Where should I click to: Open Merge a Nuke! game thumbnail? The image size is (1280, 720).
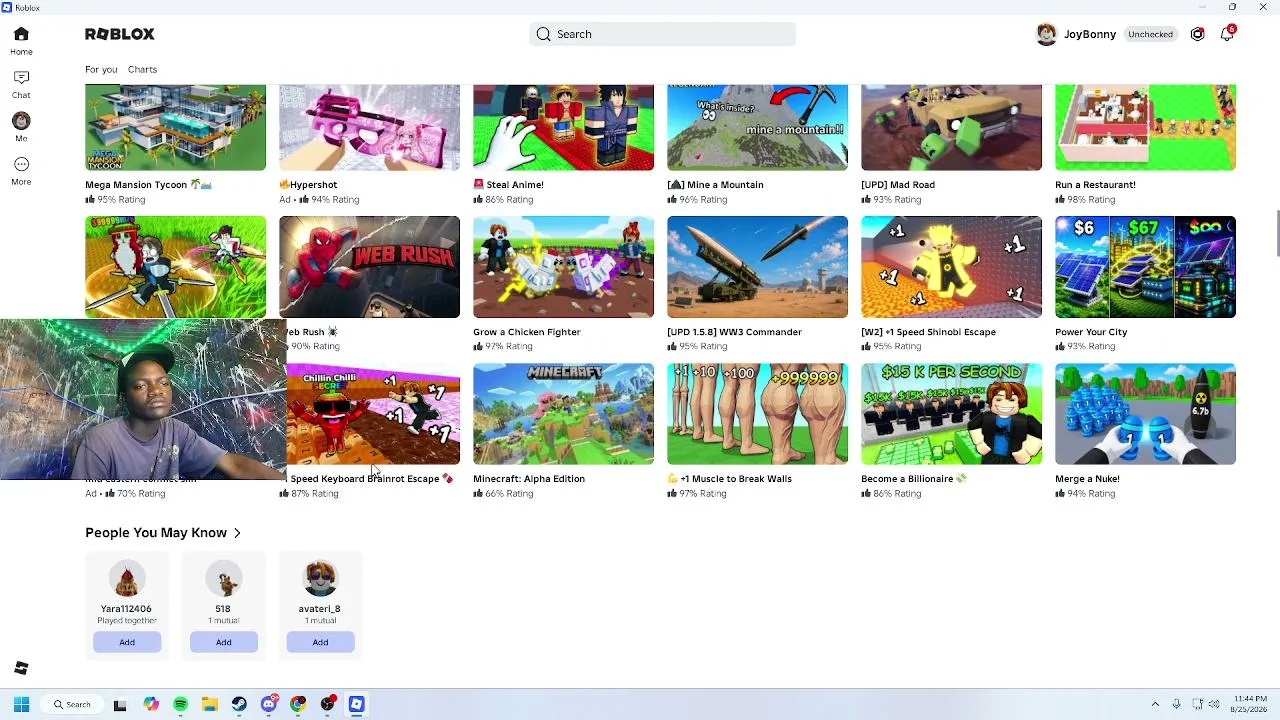click(1146, 414)
